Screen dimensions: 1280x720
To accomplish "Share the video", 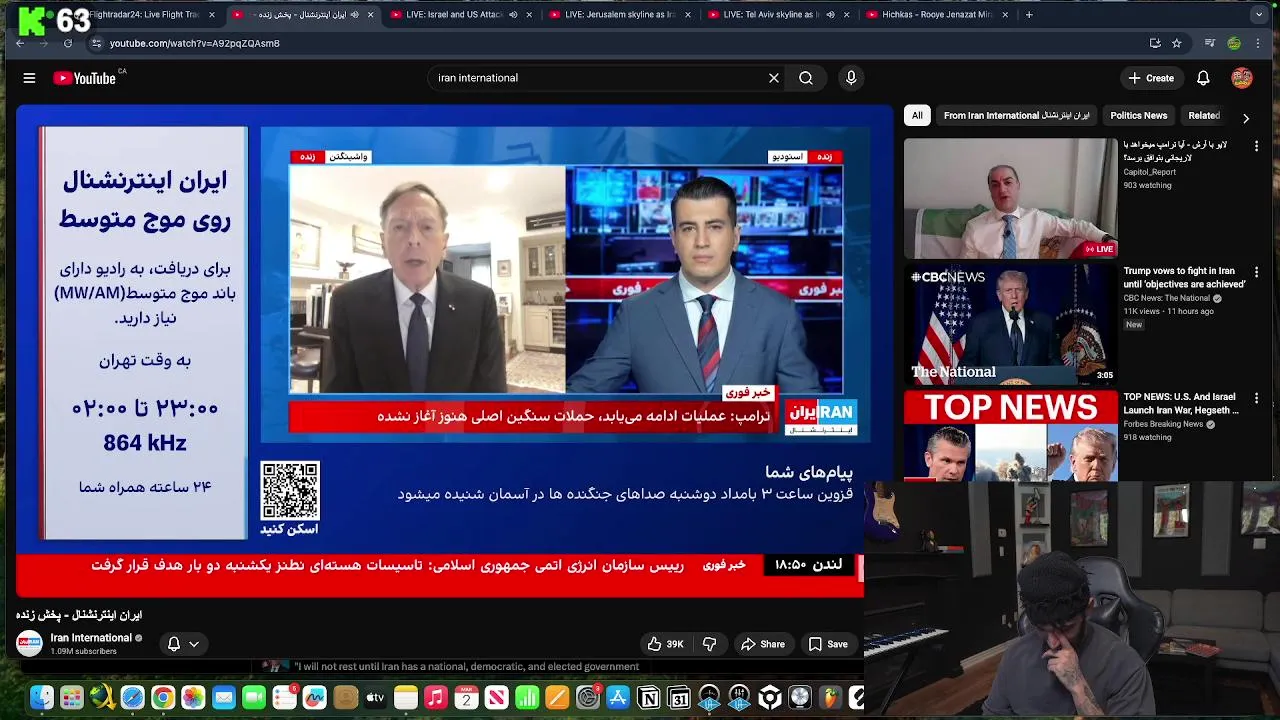I will pos(762,644).
